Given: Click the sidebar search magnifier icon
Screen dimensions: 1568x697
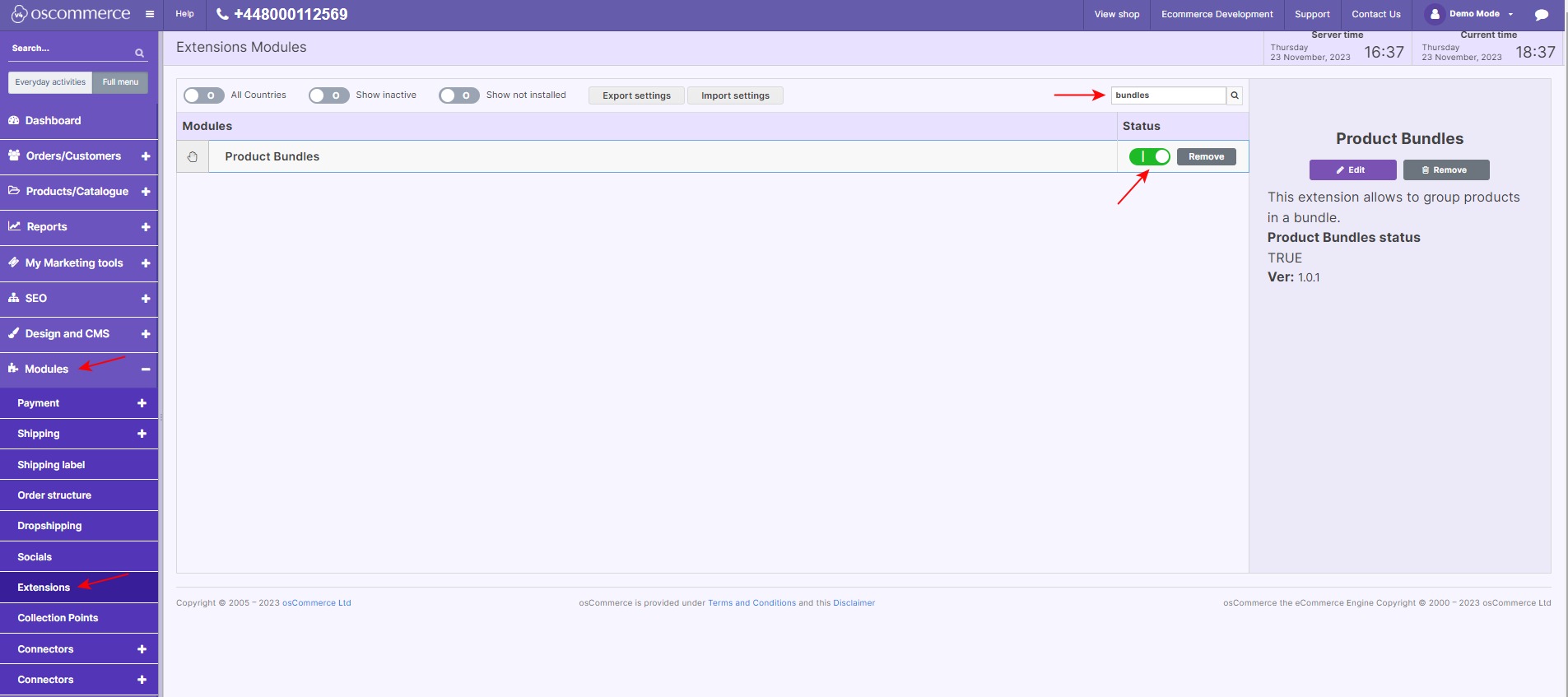Looking at the screenshot, I should pyautogui.click(x=140, y=53).
